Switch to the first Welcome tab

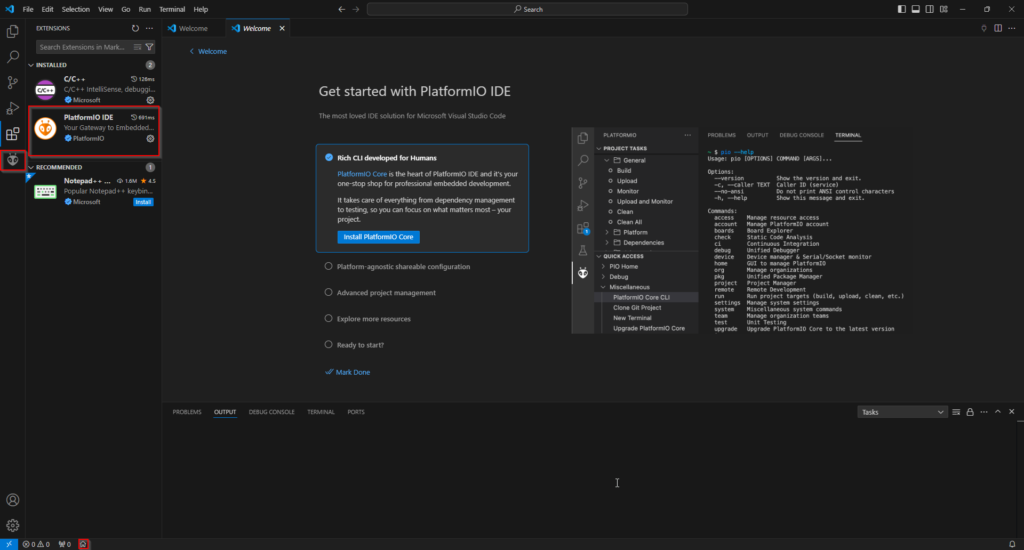click(x=193, y=28)
